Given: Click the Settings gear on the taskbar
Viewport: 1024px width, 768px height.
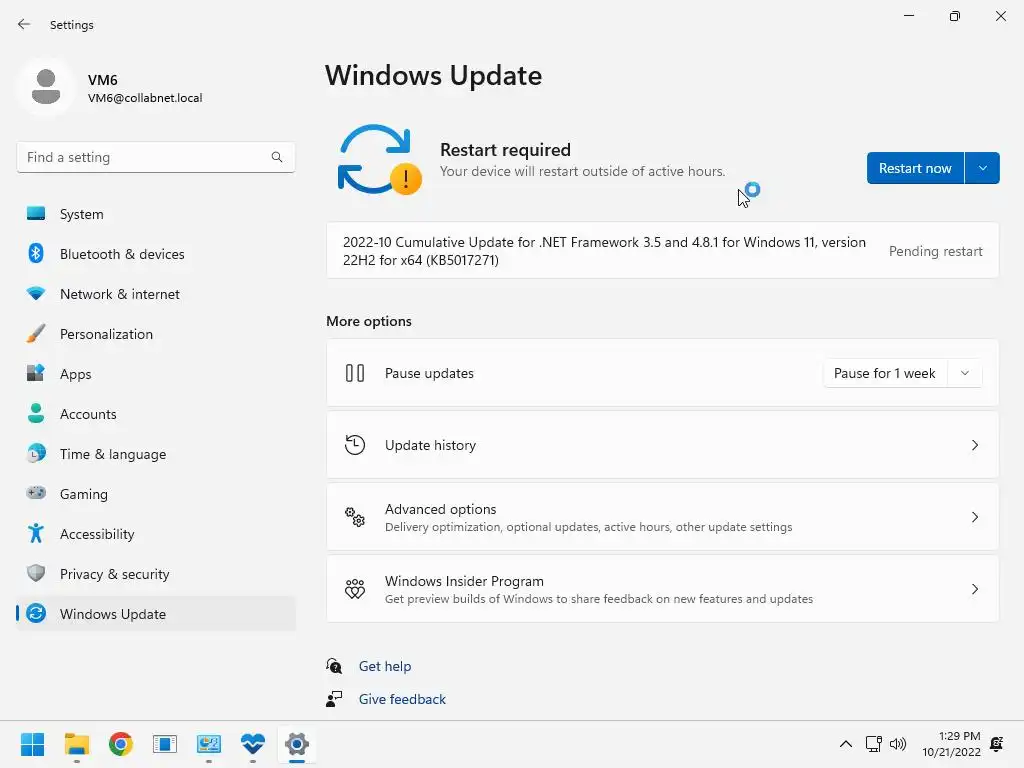Looking at the screenshot, I should pyautogui.click(x=296, y=744).
